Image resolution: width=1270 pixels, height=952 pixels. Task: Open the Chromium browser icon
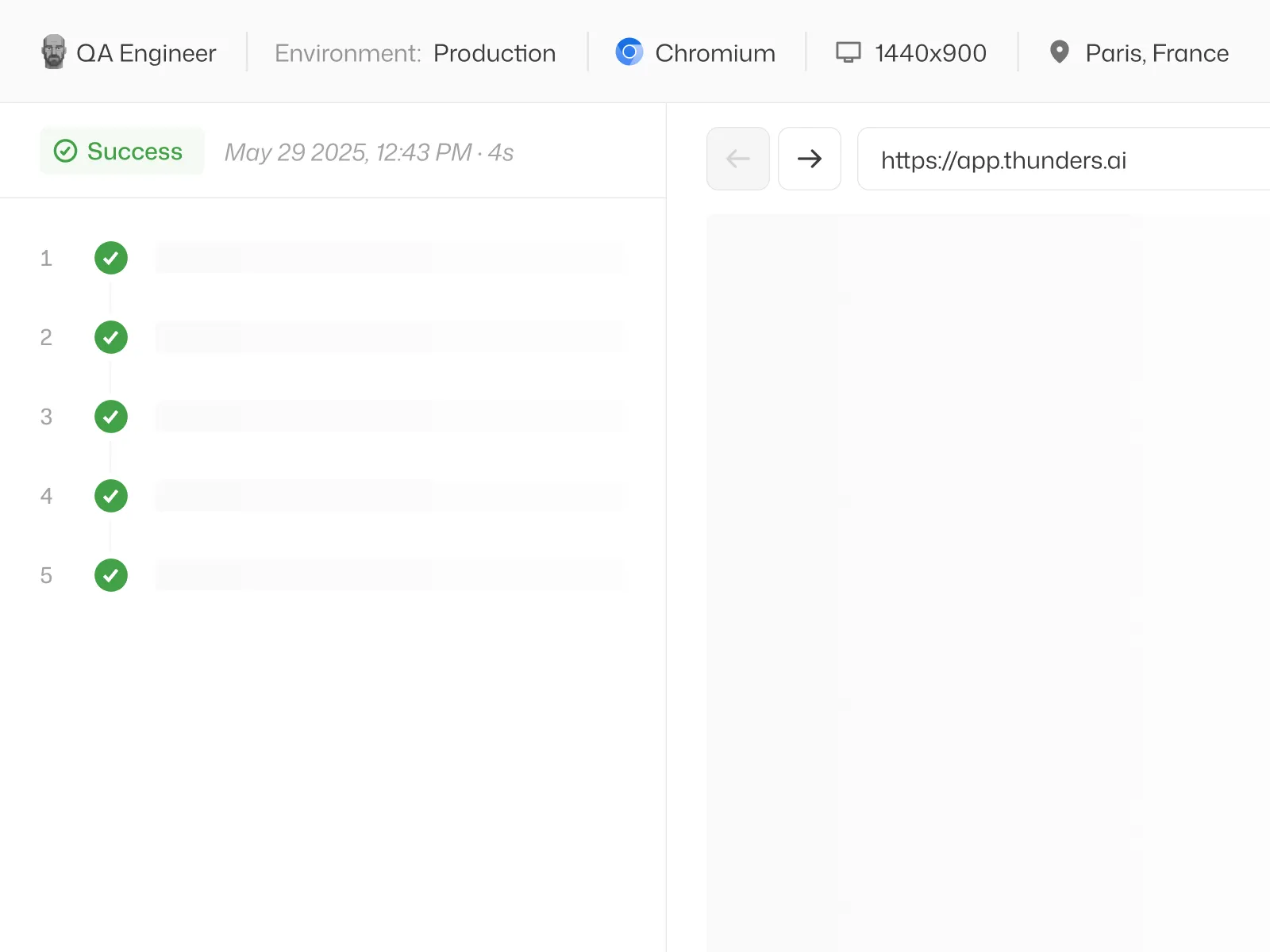tap(629, 52)
